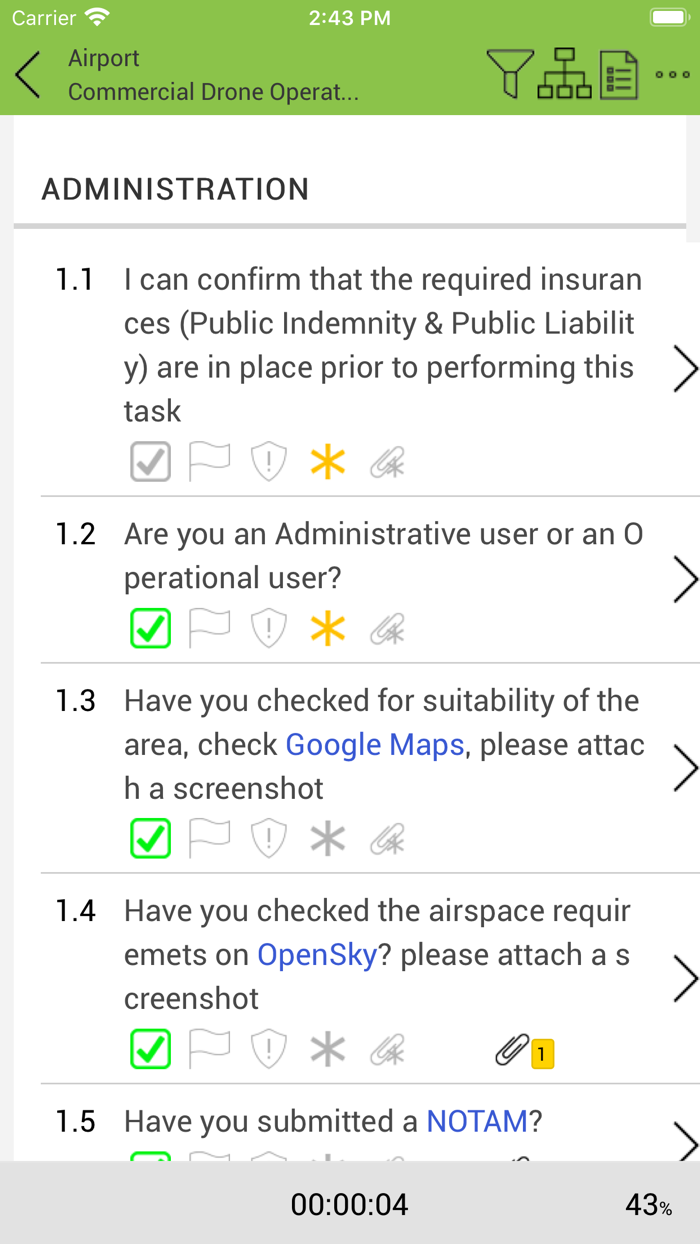Tap the attach icon on question 1.3

[387, 838]
